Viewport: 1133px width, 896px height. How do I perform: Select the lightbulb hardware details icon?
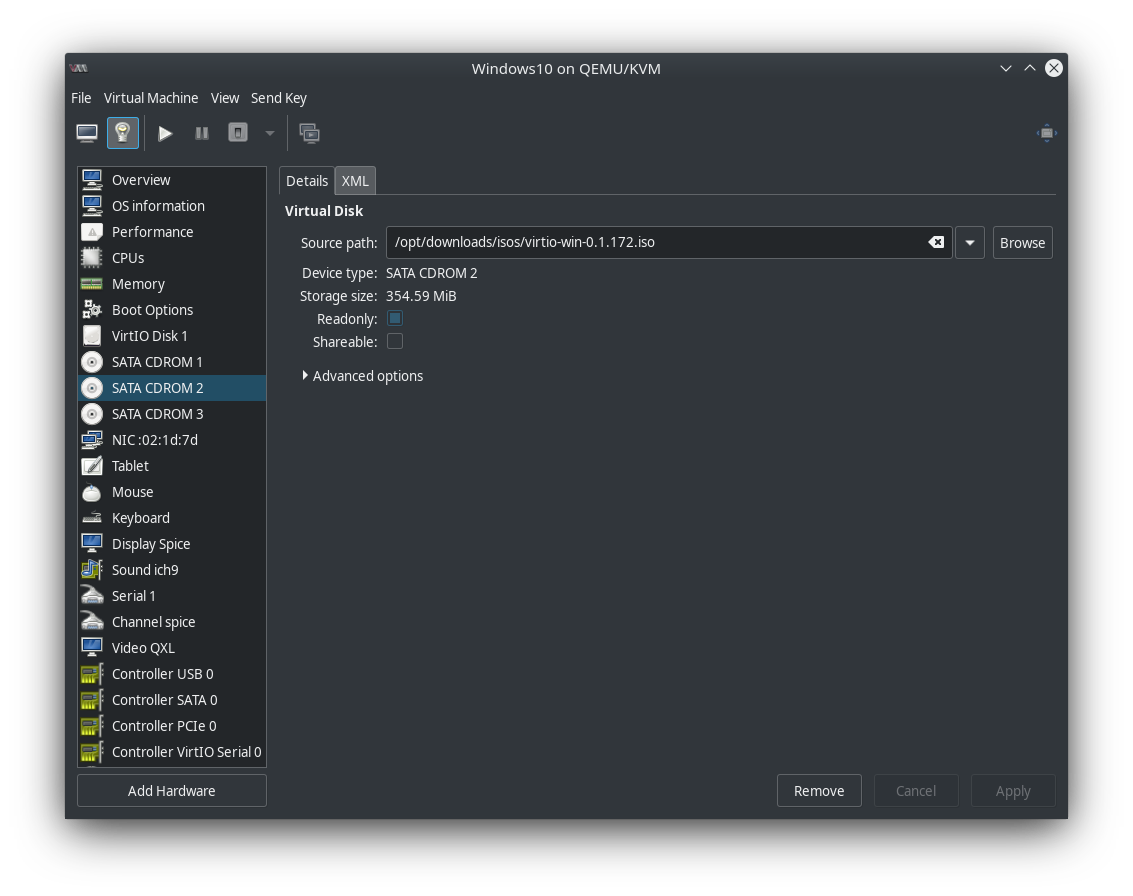(x=122, y=133)
